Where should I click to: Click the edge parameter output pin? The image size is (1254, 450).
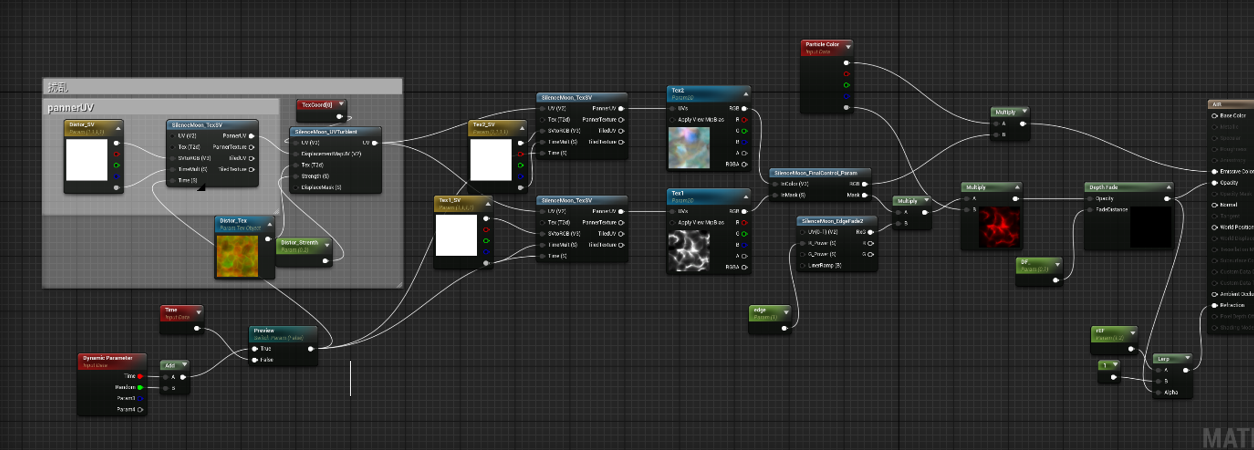[x=784, y=328]
